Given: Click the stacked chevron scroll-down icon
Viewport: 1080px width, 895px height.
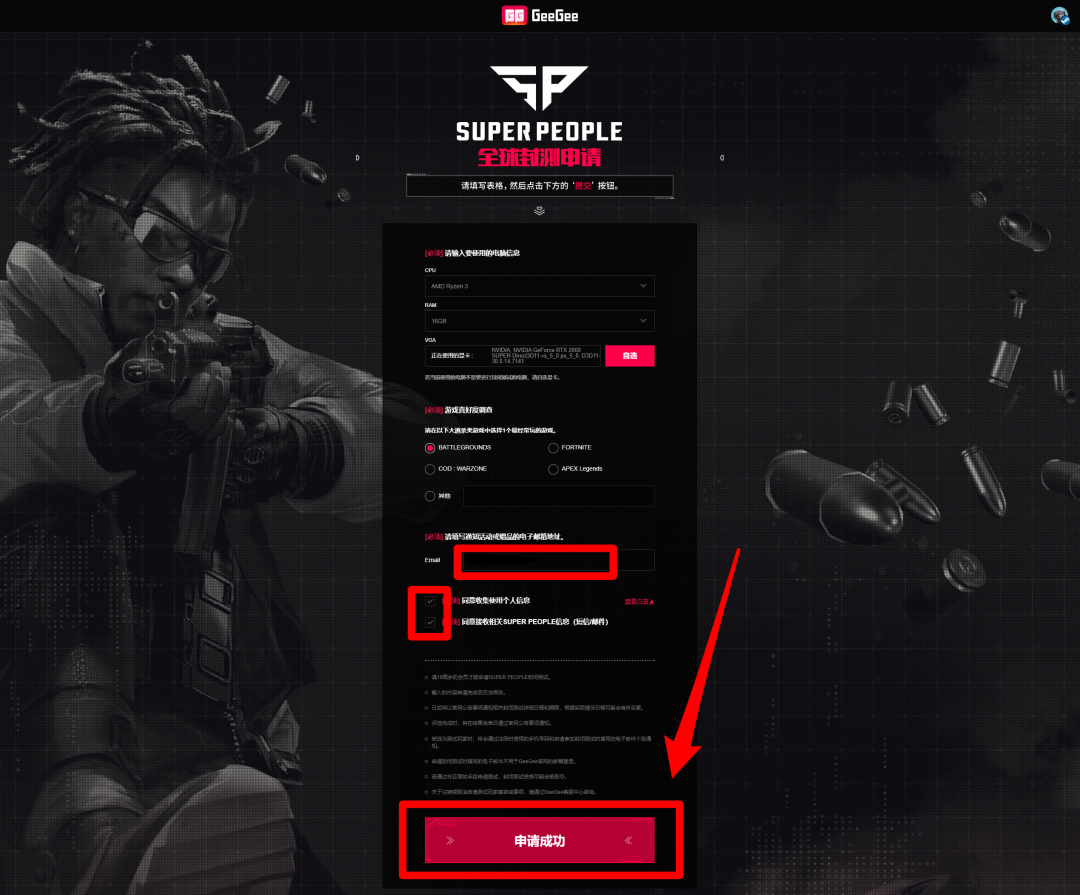Looking at the screenshot, I should pyautogui.click(x=539, y=210).
